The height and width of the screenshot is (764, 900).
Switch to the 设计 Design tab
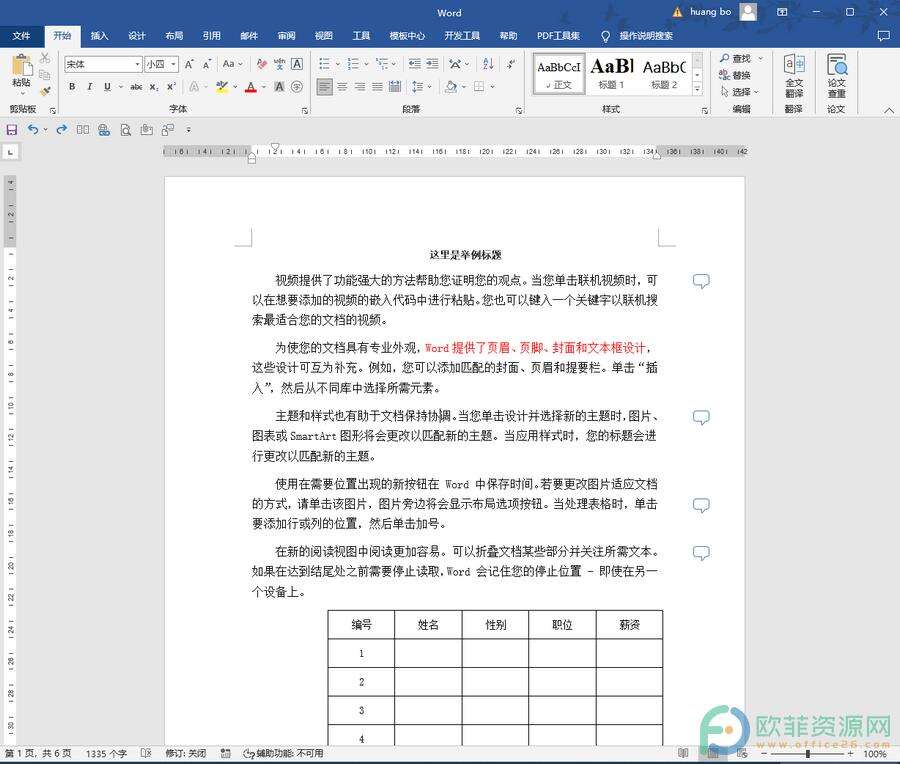tap(137, 36)
